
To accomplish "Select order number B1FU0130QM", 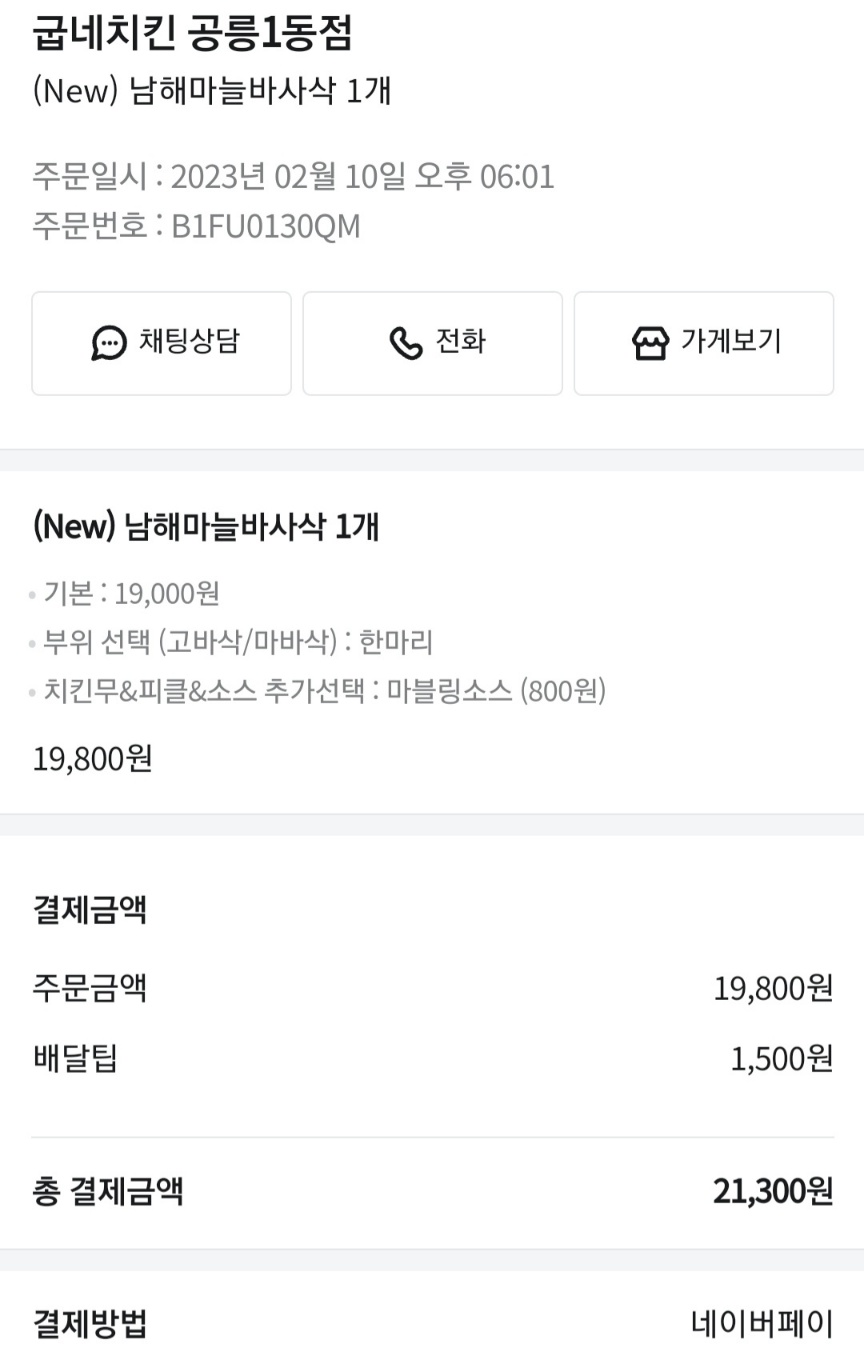I will (265, 227).
